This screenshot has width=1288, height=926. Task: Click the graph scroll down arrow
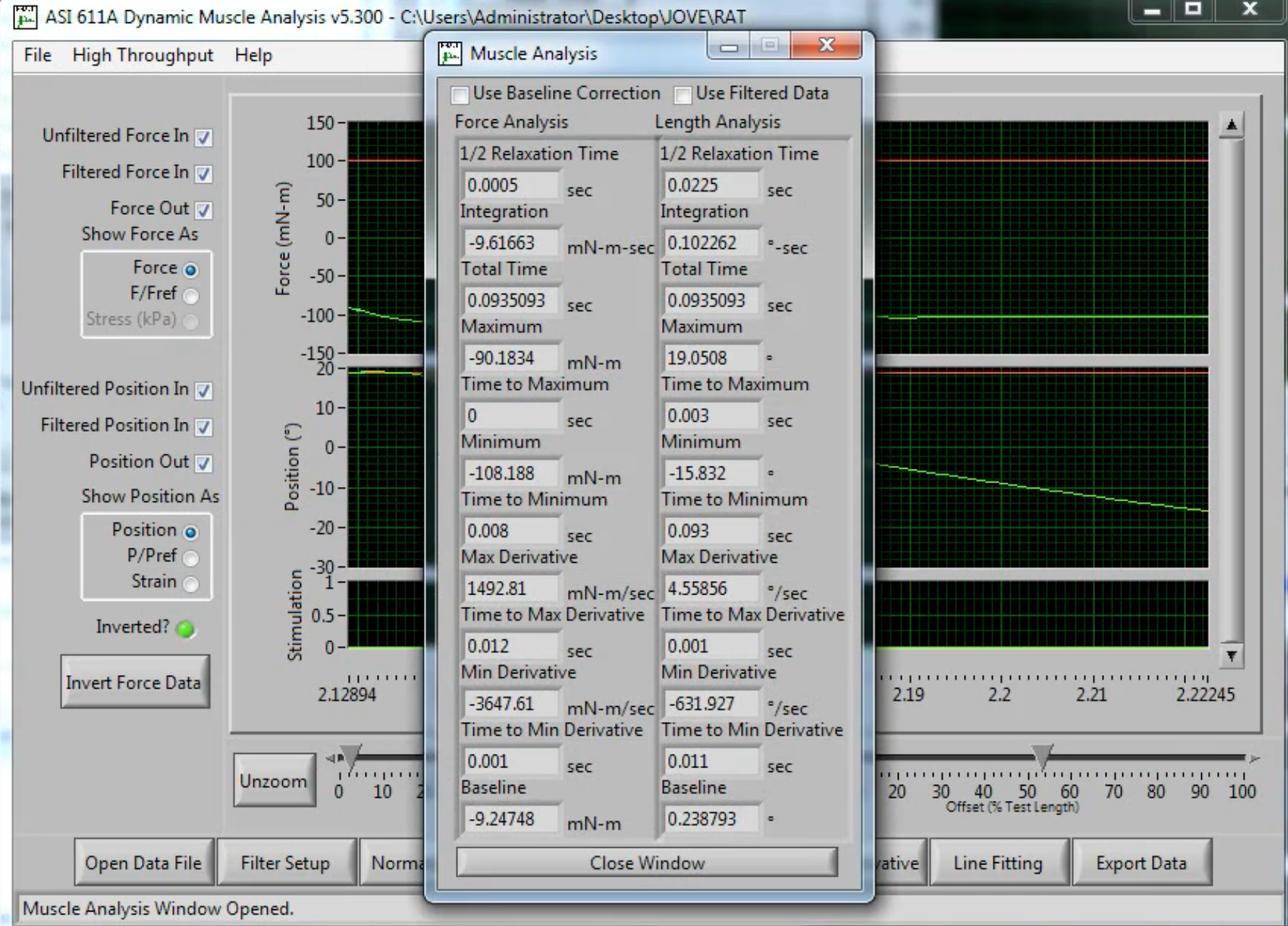point(1231,655)
